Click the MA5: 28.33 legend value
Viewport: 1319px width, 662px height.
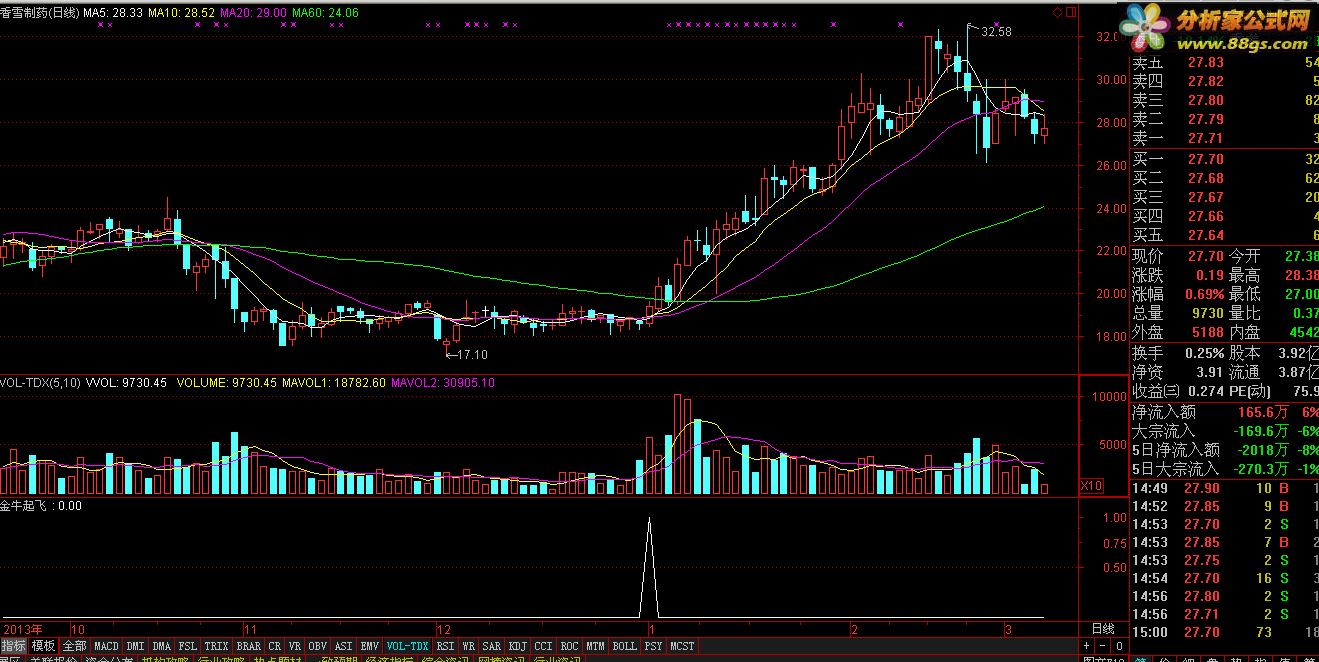(113, 13)
